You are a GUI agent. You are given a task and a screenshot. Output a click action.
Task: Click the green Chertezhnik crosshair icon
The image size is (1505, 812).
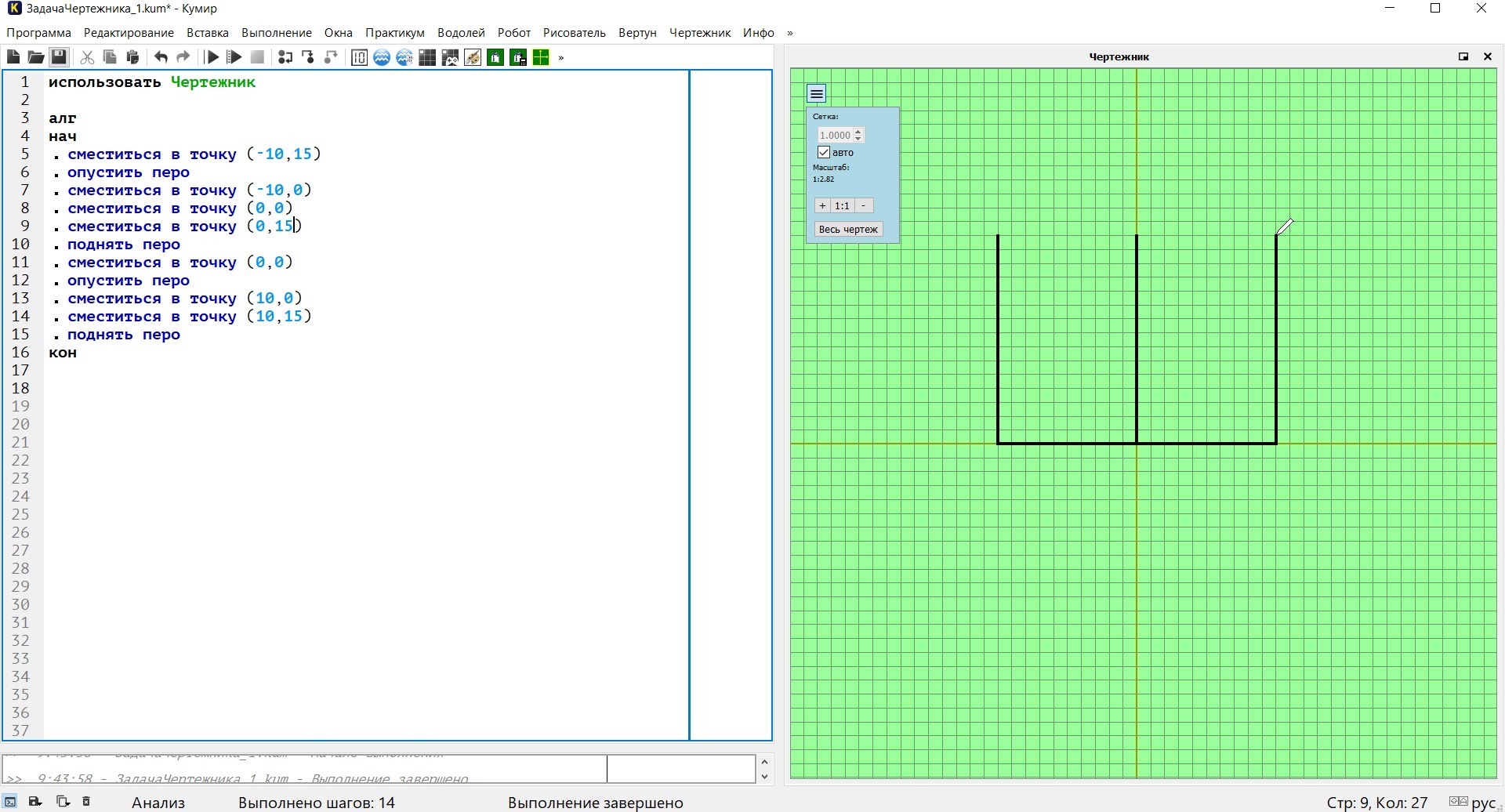coord(541,57)
